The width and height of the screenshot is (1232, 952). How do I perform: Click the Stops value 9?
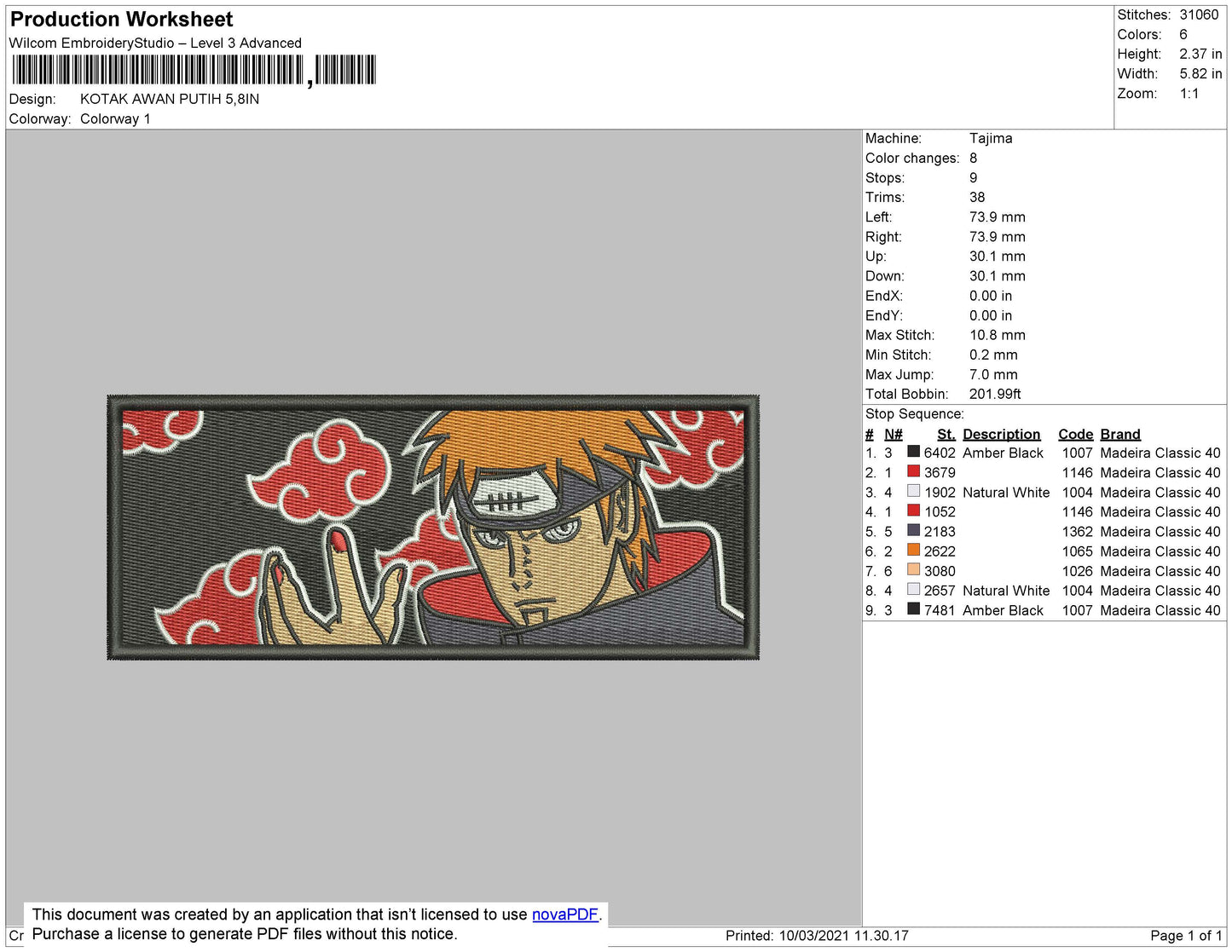(x=974, y=177)
